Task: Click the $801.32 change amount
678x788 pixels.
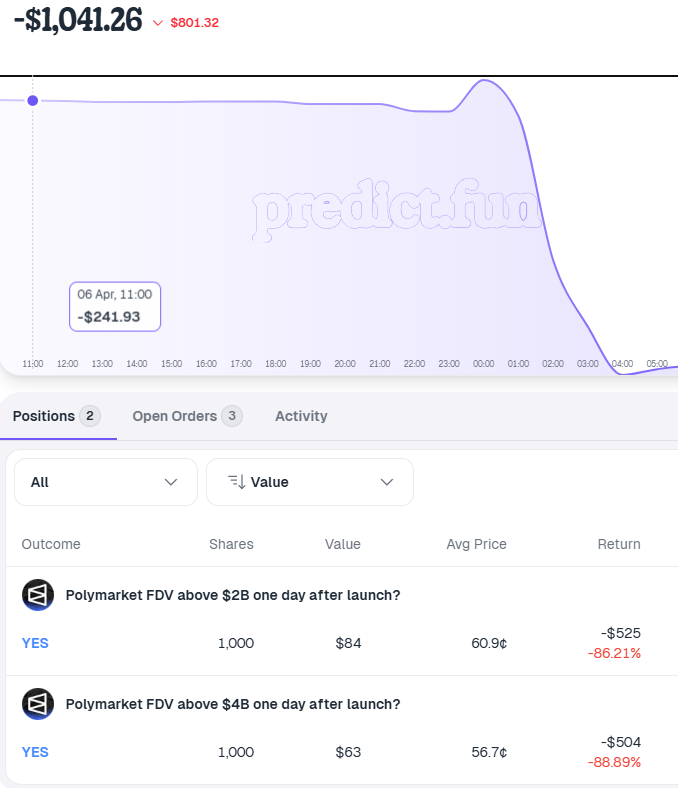Action: pos(195,23)
